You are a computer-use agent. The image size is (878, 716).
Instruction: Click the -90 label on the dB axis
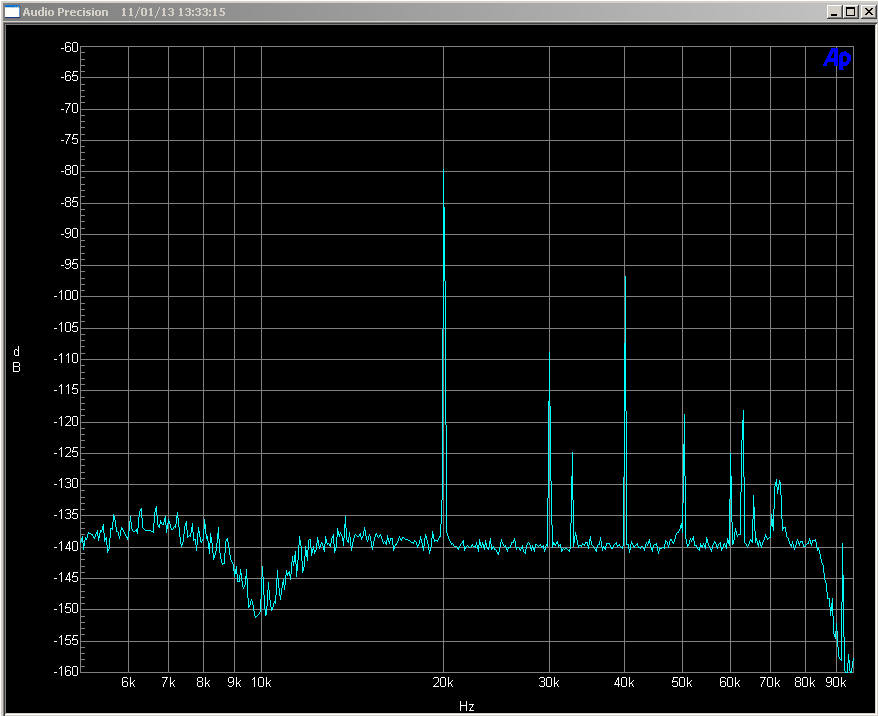70,233
